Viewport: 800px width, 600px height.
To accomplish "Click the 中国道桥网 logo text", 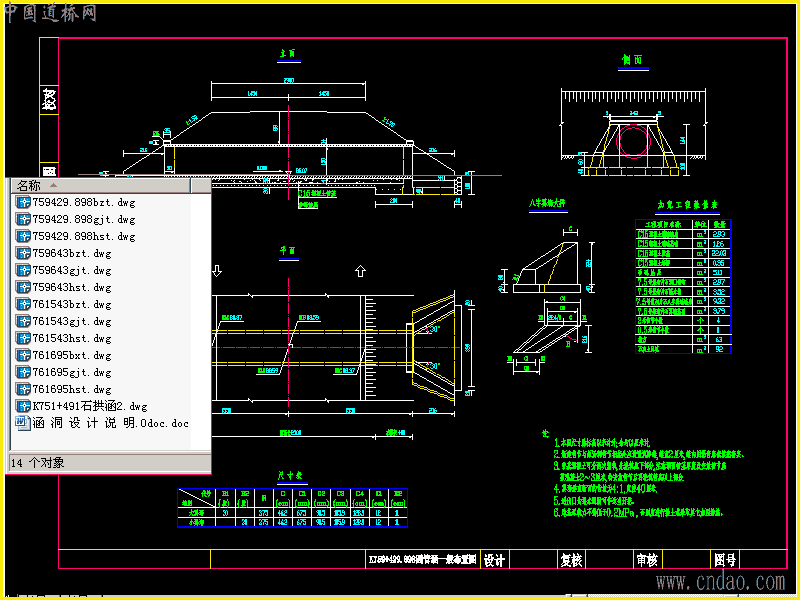I will (50, 12).
